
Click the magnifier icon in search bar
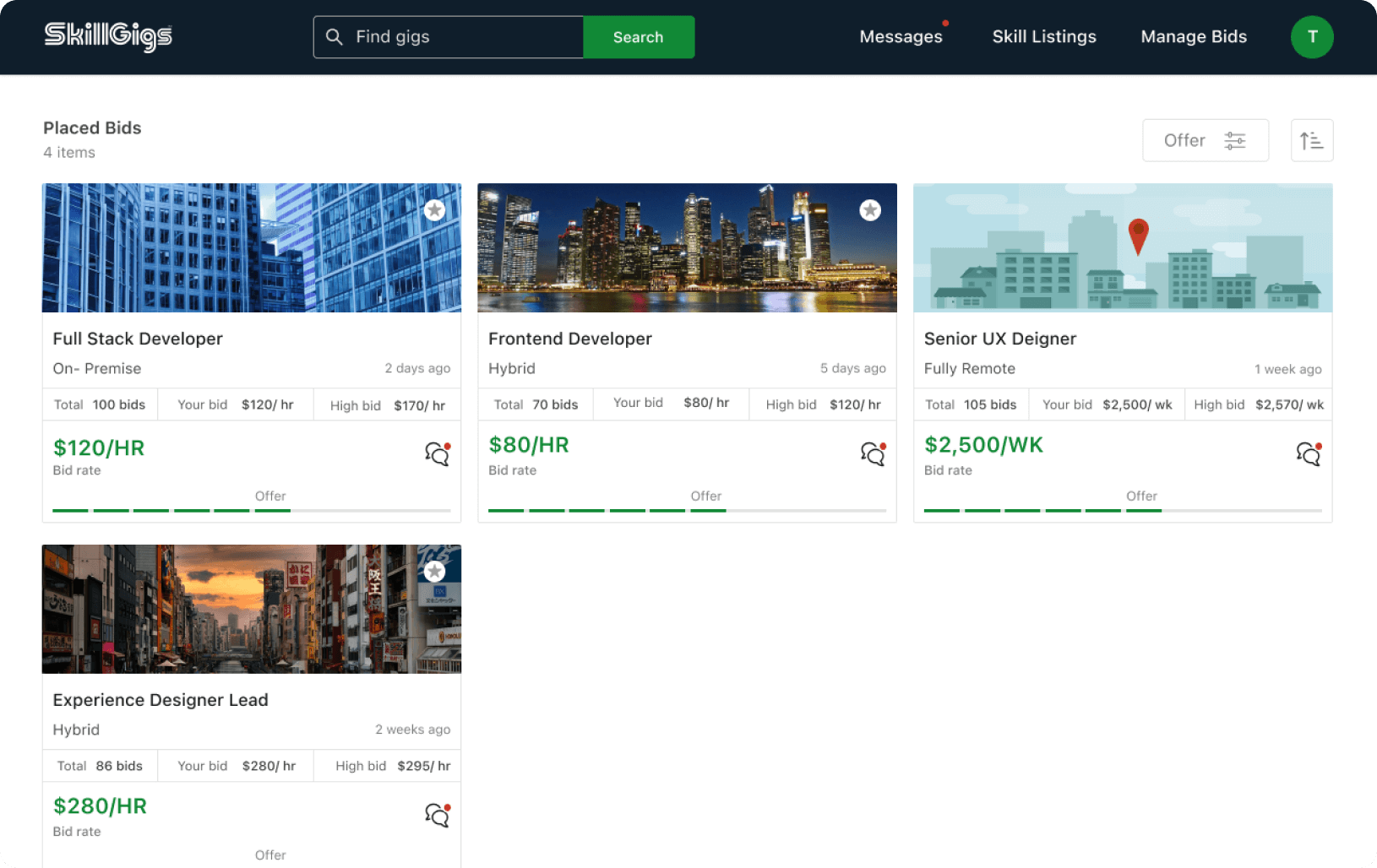click(335, 37)
